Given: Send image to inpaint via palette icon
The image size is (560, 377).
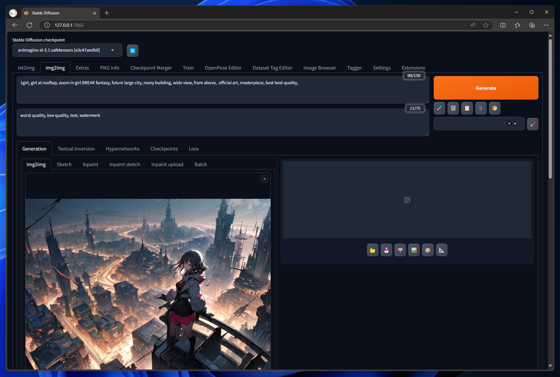Looking at the screenshot, I should 428,250.
